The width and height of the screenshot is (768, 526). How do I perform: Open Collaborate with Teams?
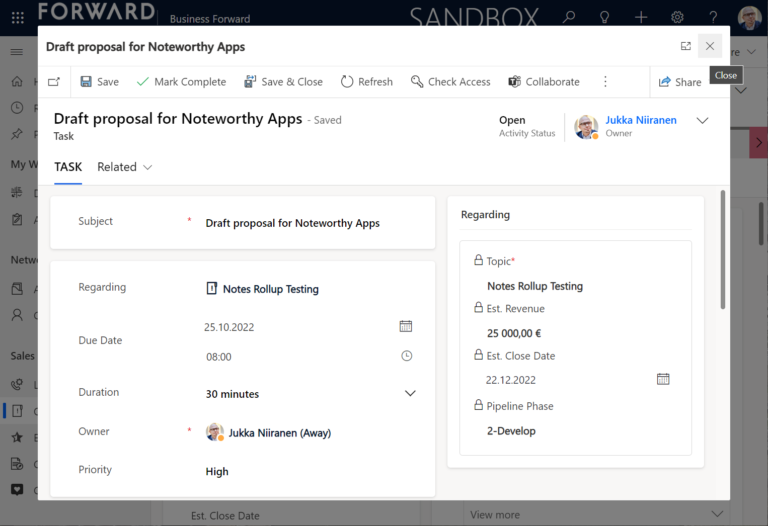[x=543, y=82]
